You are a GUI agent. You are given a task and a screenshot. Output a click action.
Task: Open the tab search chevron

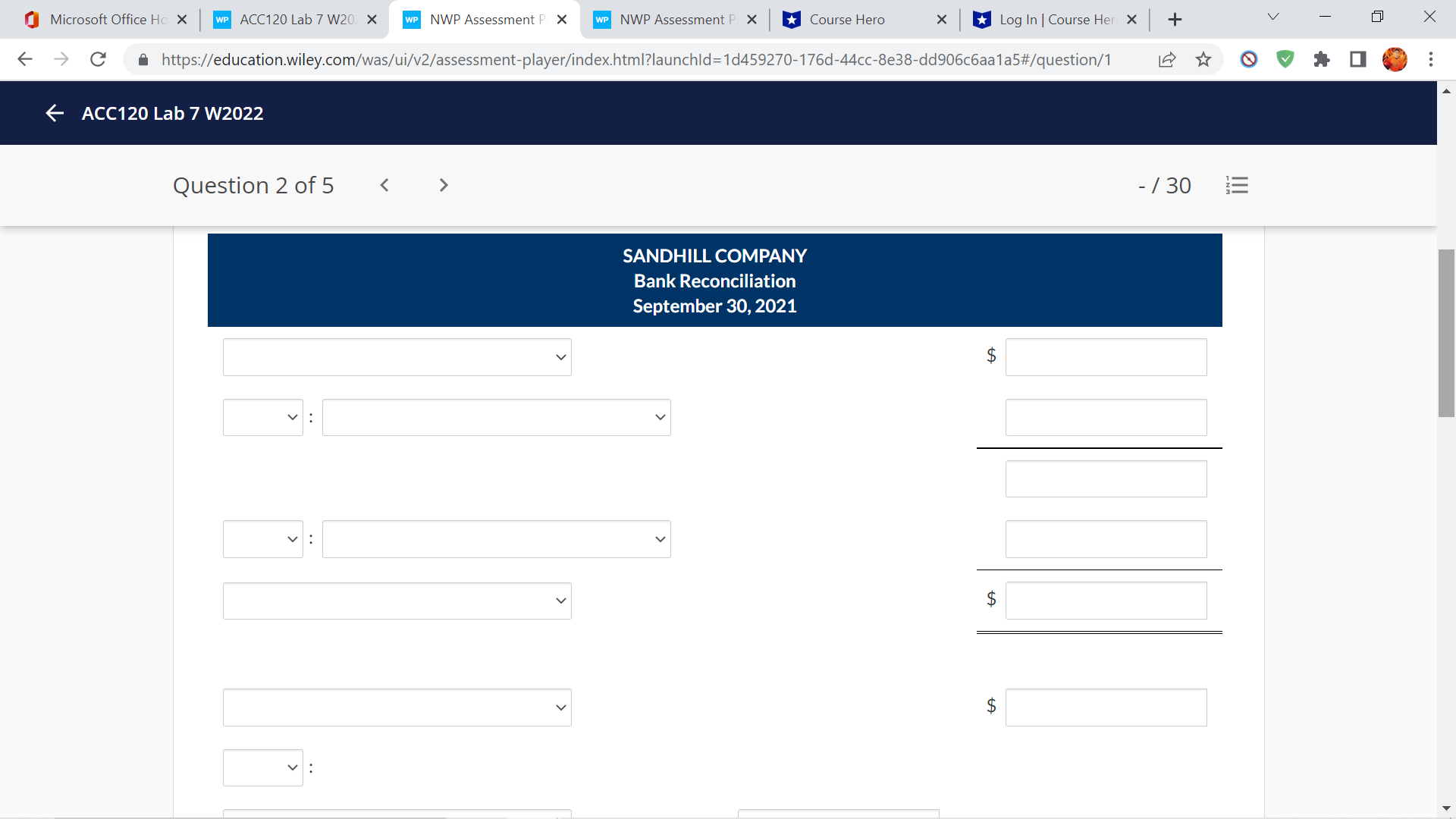(x=1272, y=16)
